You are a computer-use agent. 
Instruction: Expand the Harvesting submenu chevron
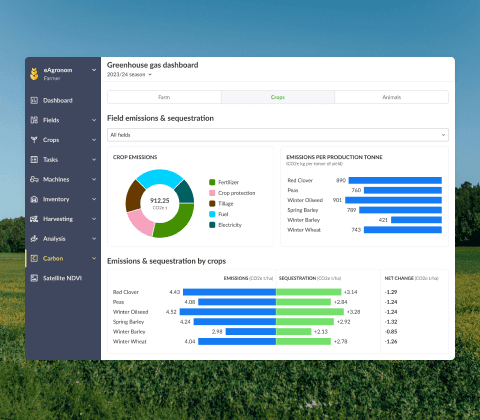coord(94,219)
